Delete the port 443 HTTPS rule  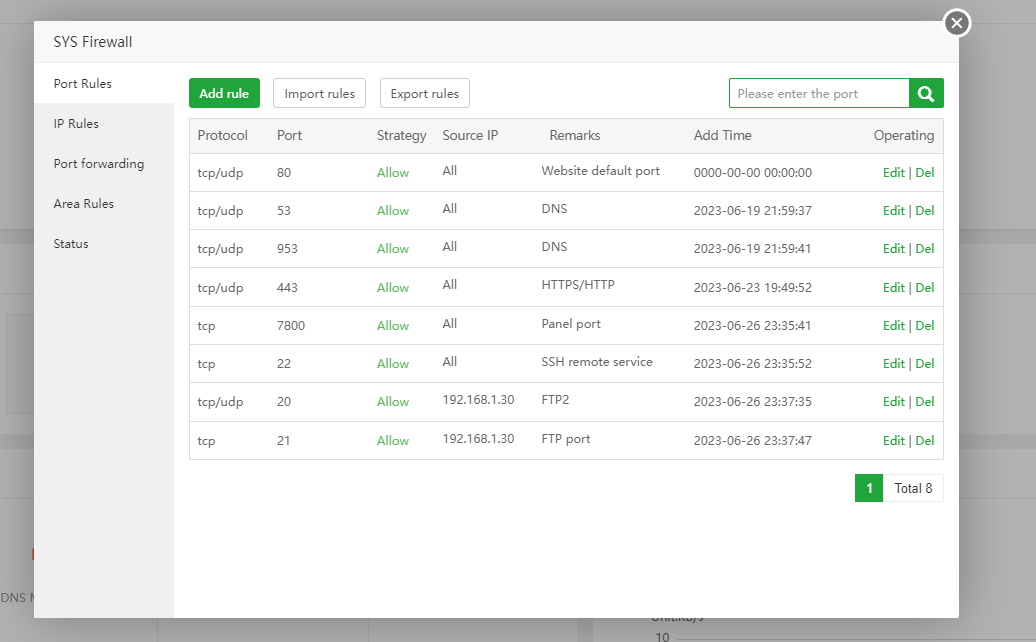coord(925,288)
